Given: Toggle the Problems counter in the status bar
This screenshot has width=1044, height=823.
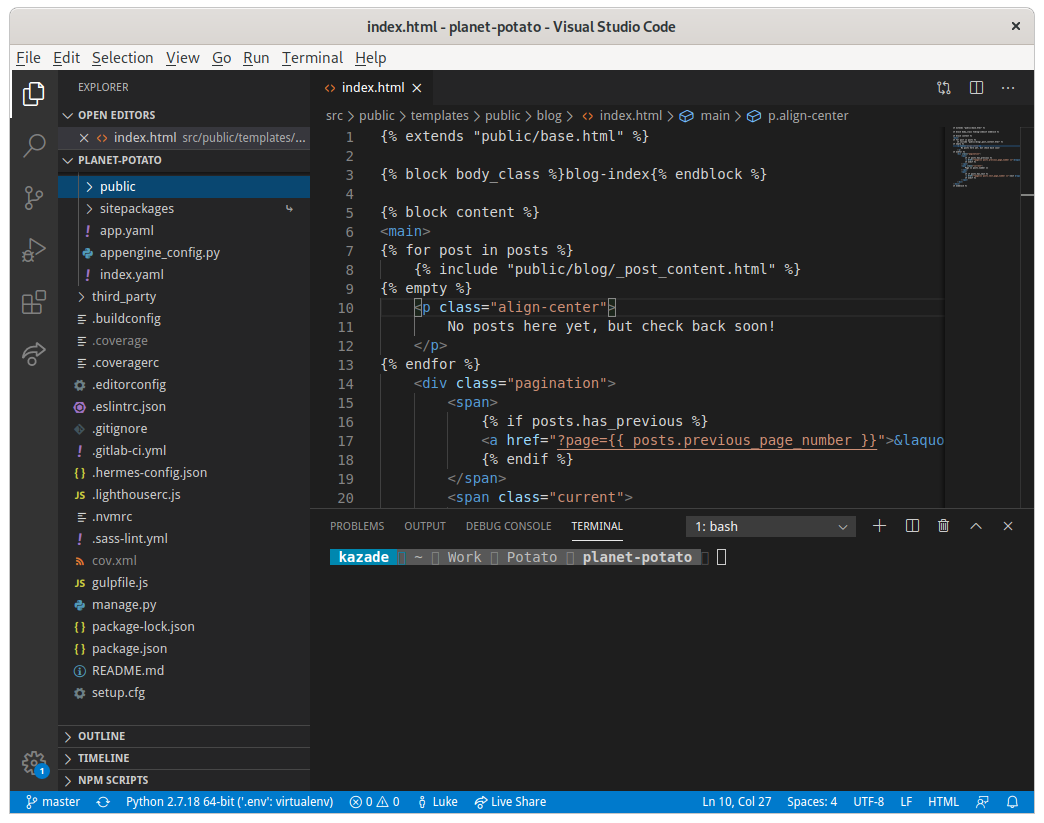Looking at the screenshot, I should click(374, 801).
